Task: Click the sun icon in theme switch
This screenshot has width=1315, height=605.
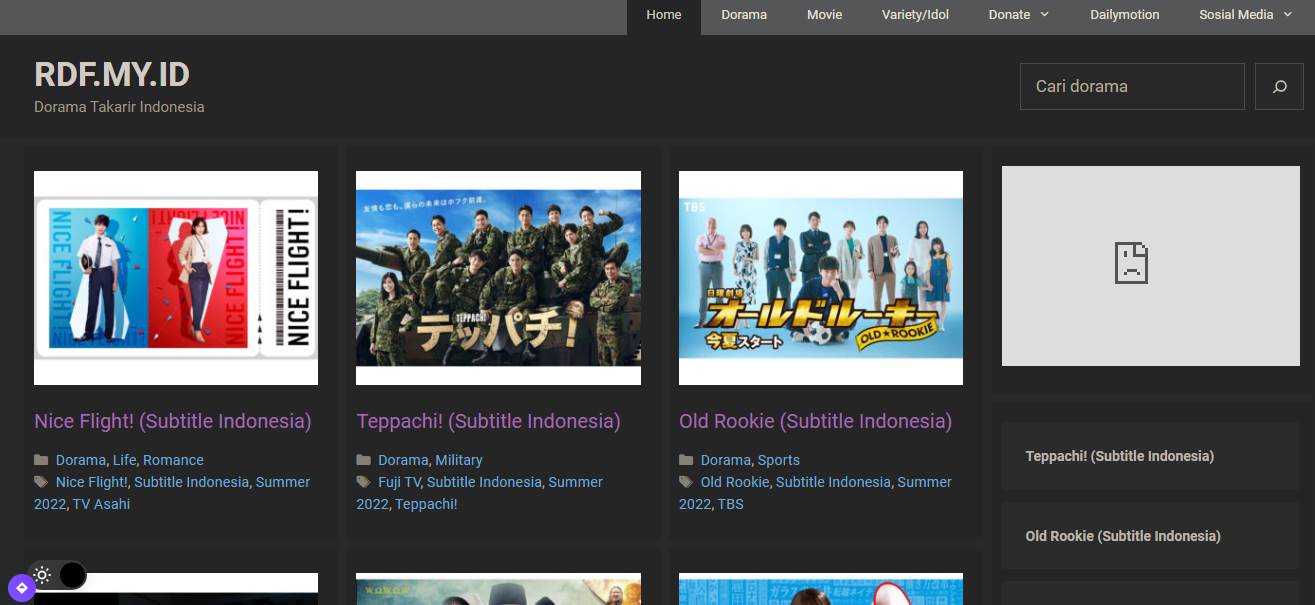Action: coord(42,575)
